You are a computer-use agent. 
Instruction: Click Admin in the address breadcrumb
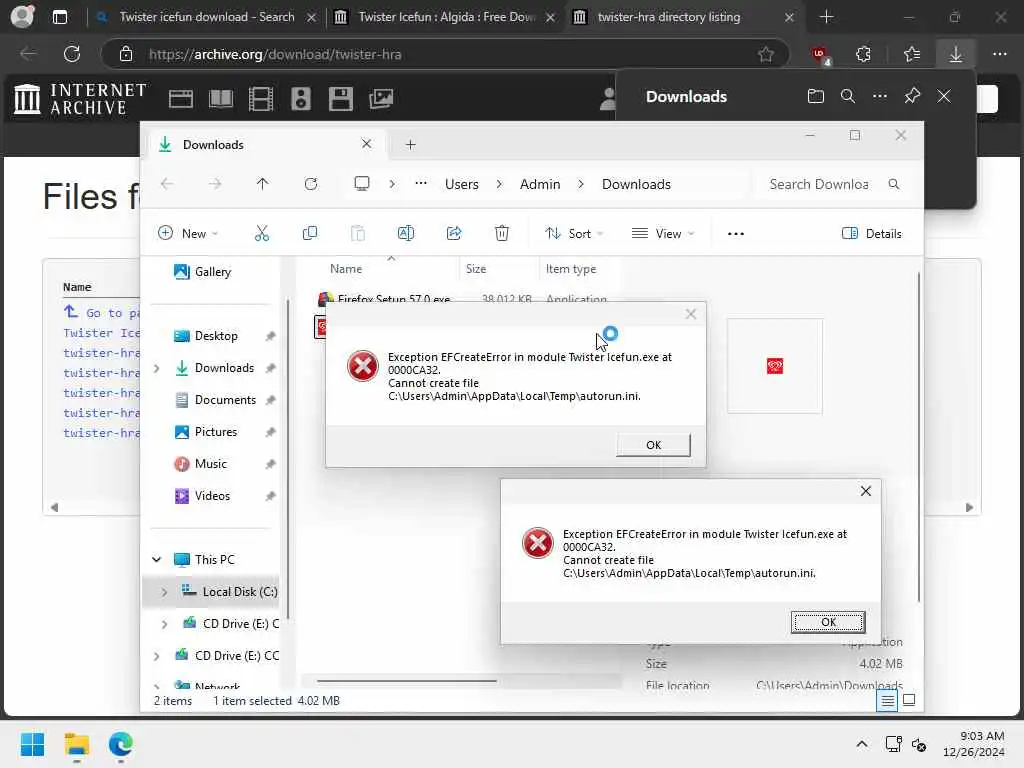(540, 184)
